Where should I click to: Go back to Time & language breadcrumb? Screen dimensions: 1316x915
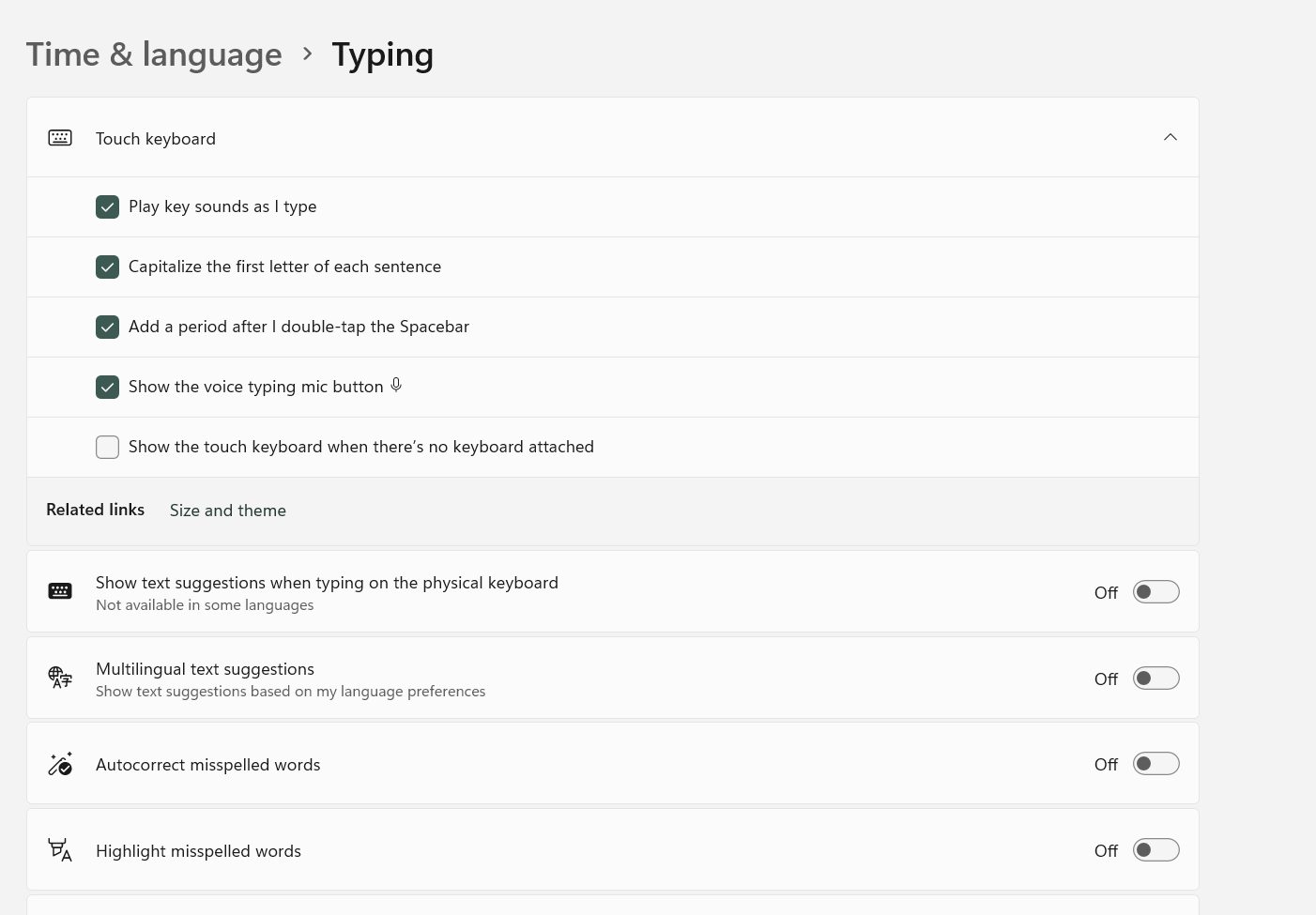pyautogui.click(x=154, y=54)
